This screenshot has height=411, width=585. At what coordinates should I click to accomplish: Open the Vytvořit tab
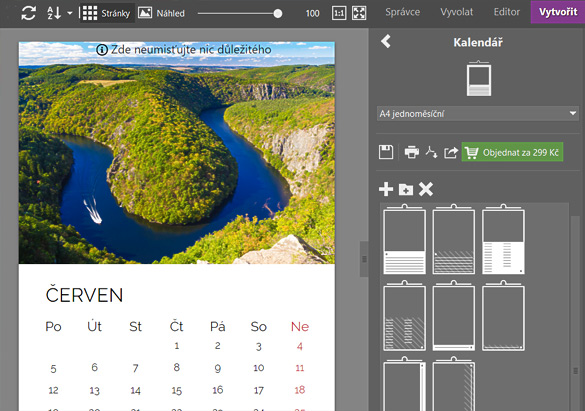tap(558, 12)
